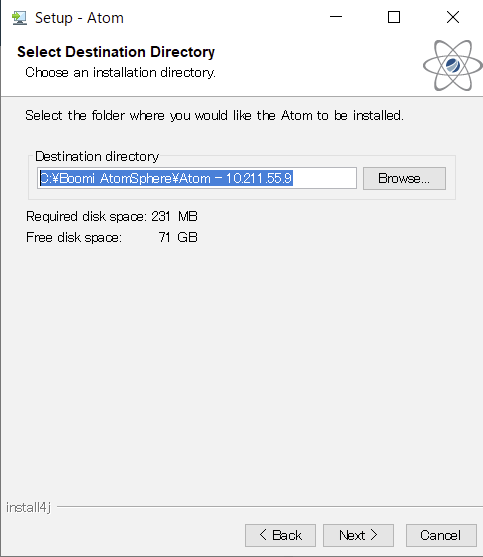The image size is (483, 557).
Task: Click the 'Setup - Atom' title bar text
Action: click(x=79, y=18)
